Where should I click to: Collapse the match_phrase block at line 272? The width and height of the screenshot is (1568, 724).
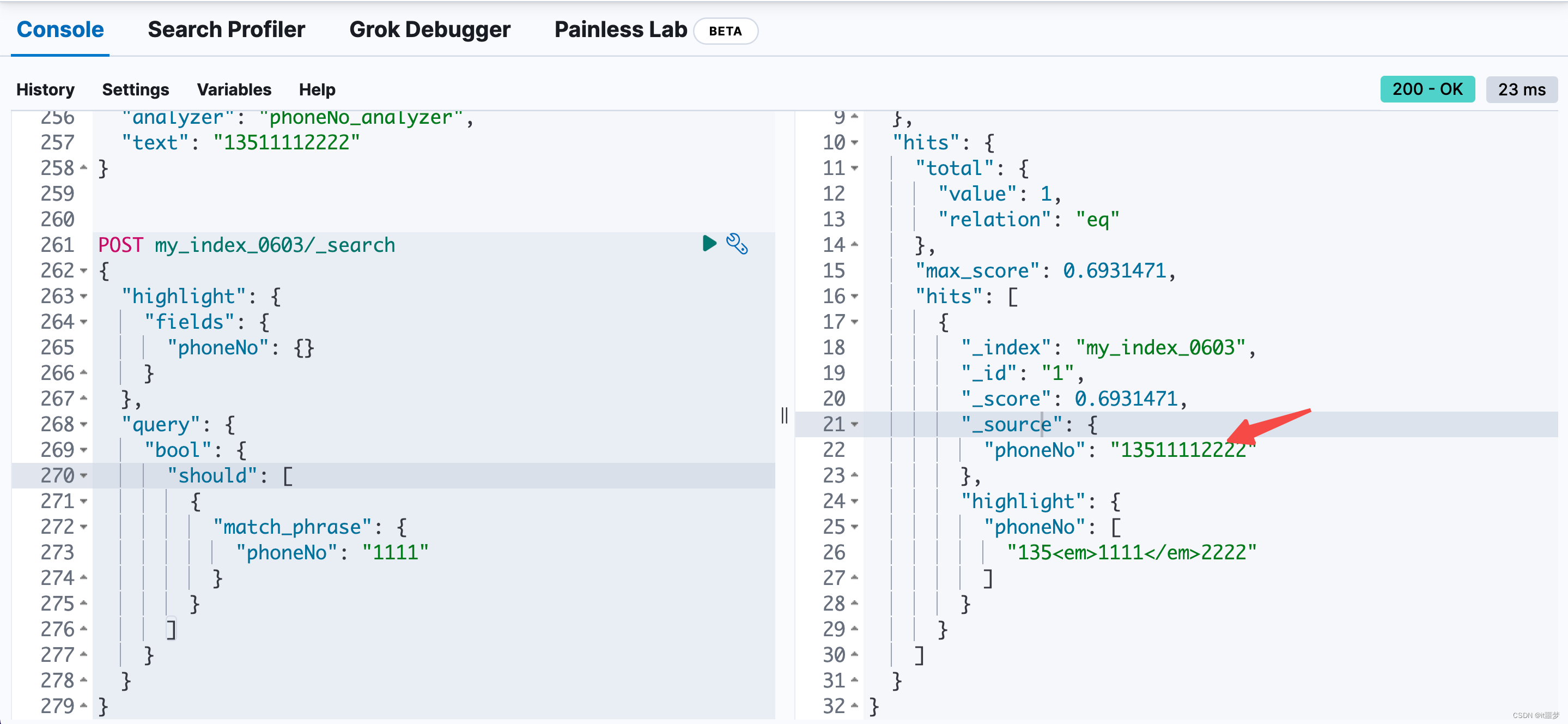(x=83, y=527)
